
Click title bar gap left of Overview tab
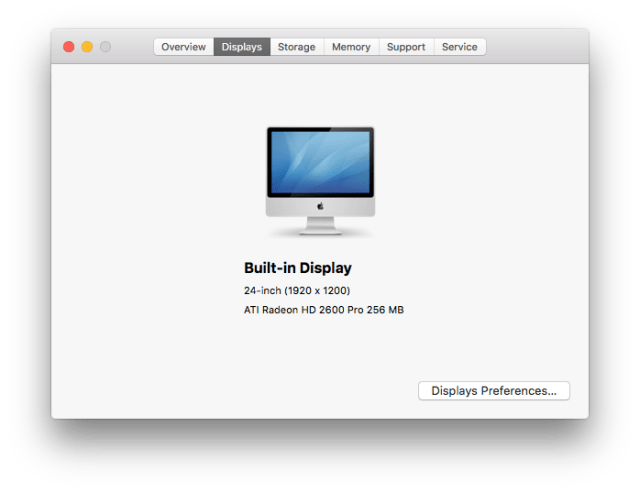[x=133, y=47]
